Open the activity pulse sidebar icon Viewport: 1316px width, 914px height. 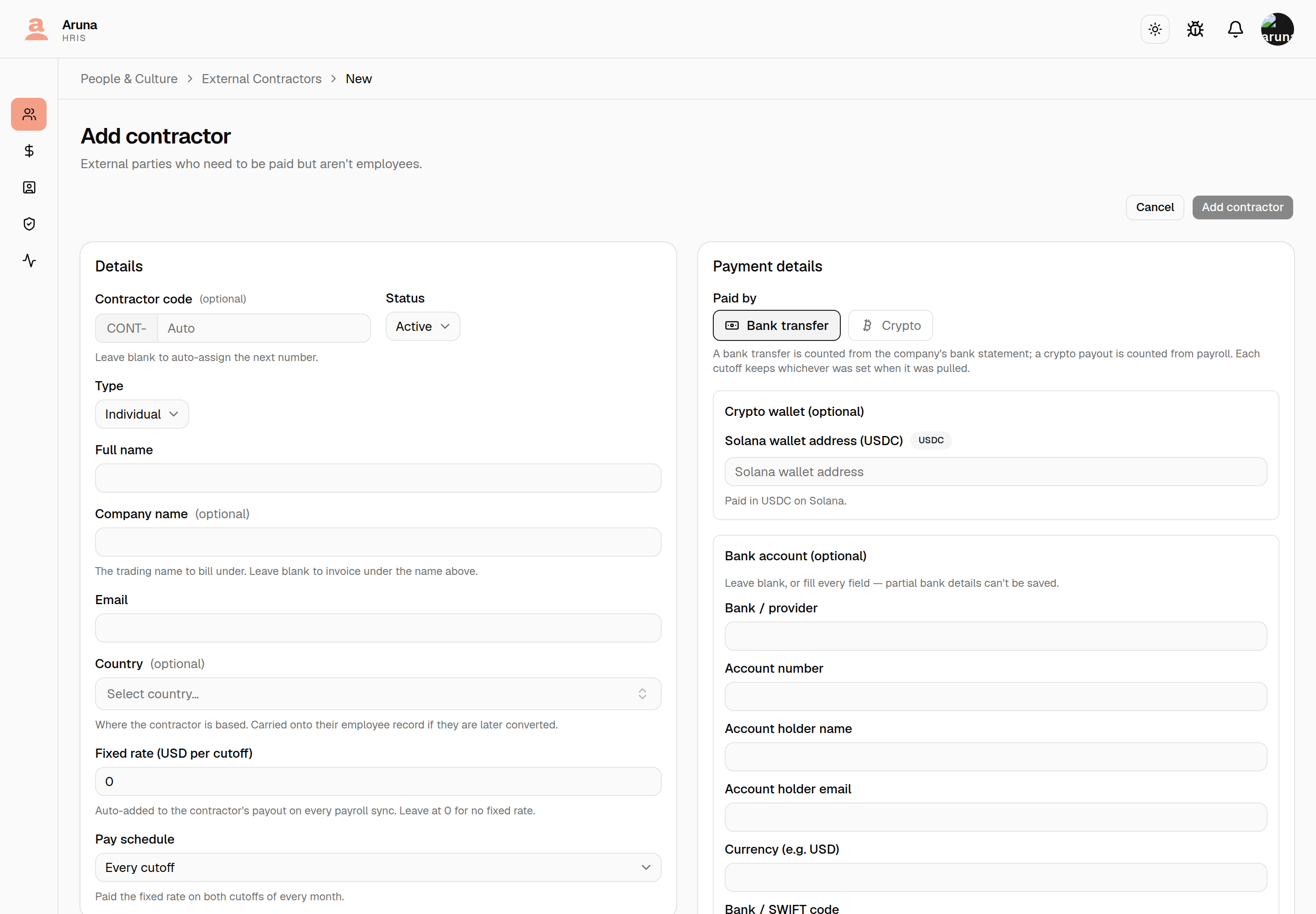(29, 260)
